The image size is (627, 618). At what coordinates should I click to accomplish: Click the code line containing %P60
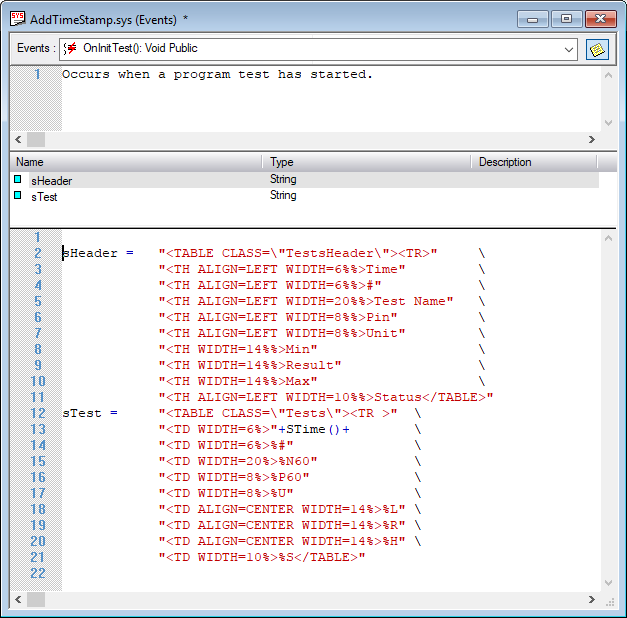[x=234, y=477]
